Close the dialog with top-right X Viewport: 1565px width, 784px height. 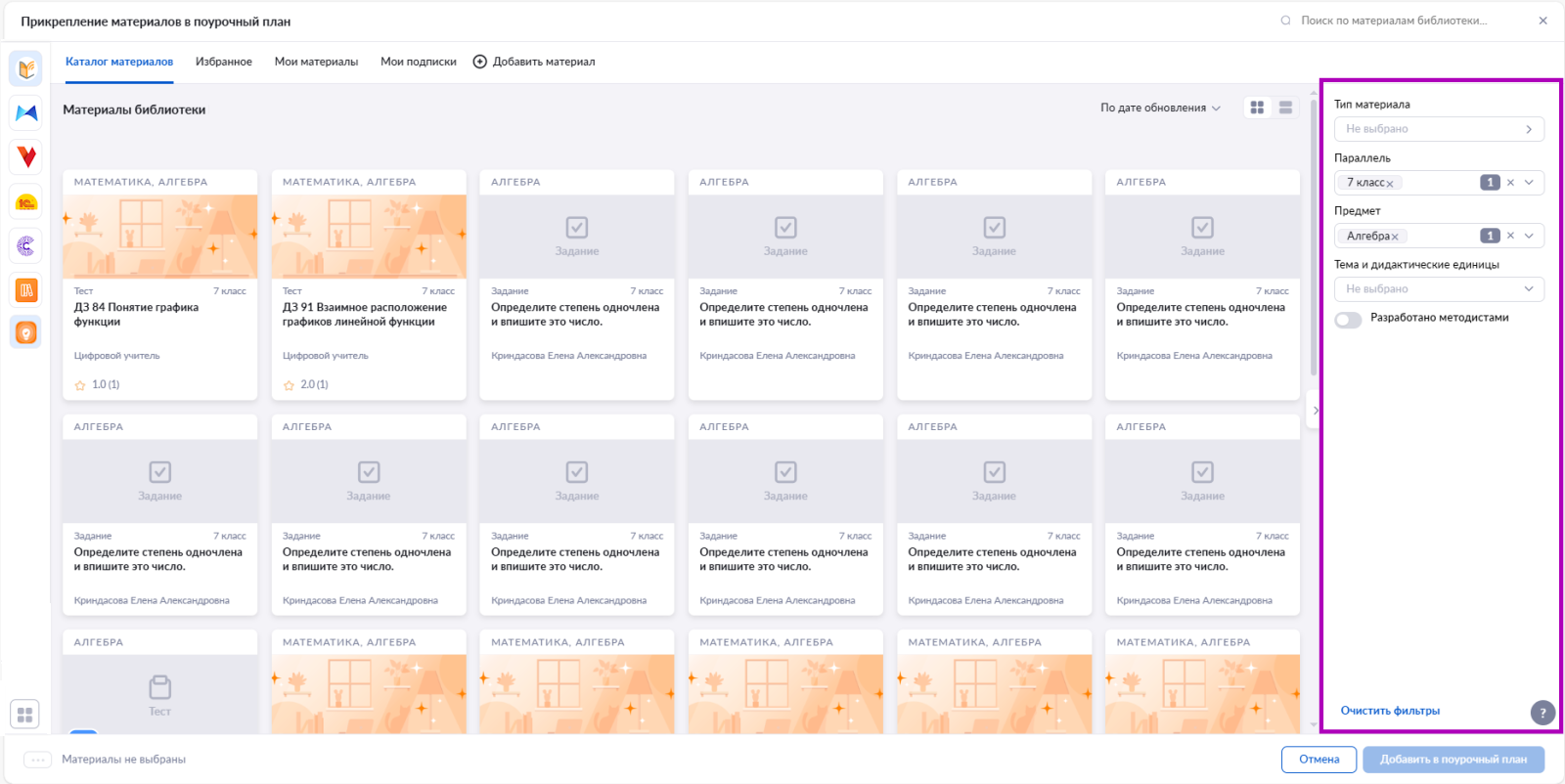(1543, 21)
